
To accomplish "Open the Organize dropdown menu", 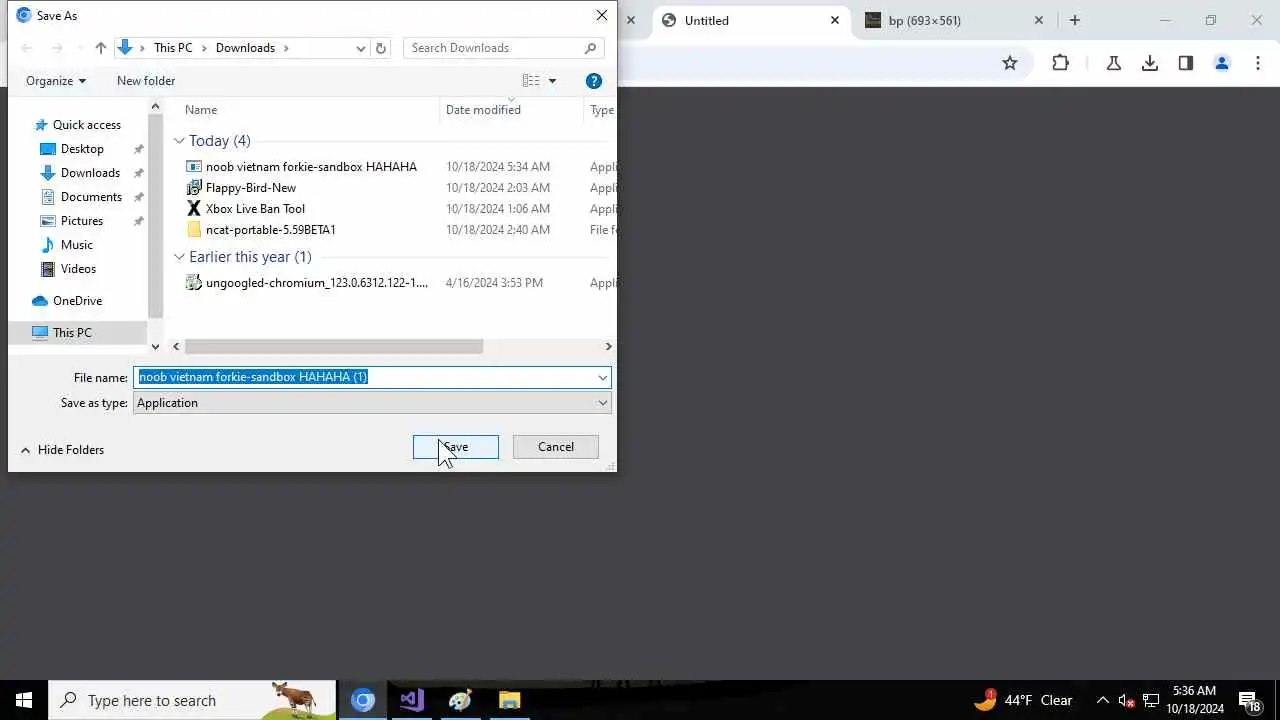I will tap(56, 81).
